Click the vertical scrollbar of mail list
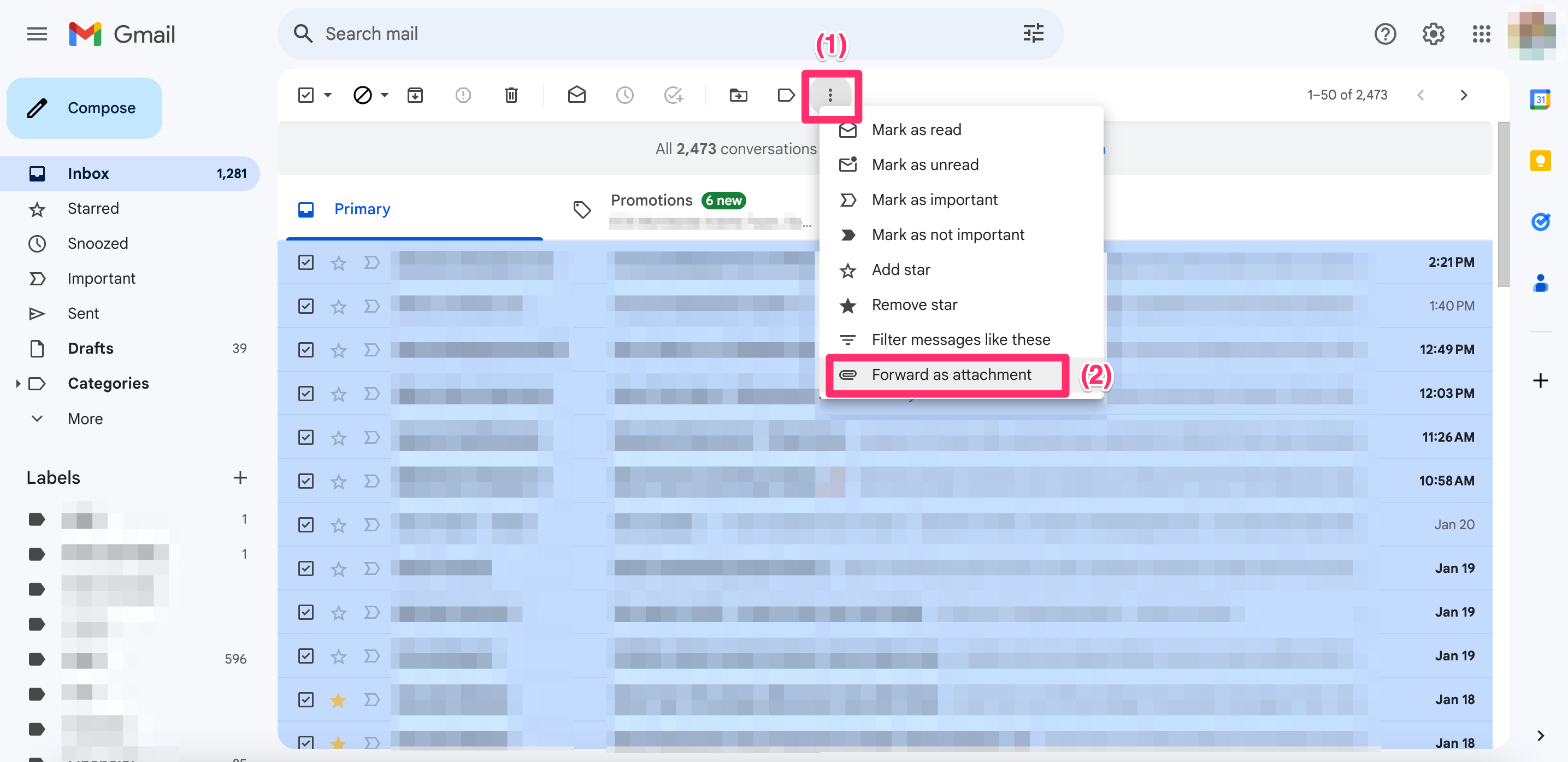The width and height of the screenshot is (1568, 762). [1503, 204]
